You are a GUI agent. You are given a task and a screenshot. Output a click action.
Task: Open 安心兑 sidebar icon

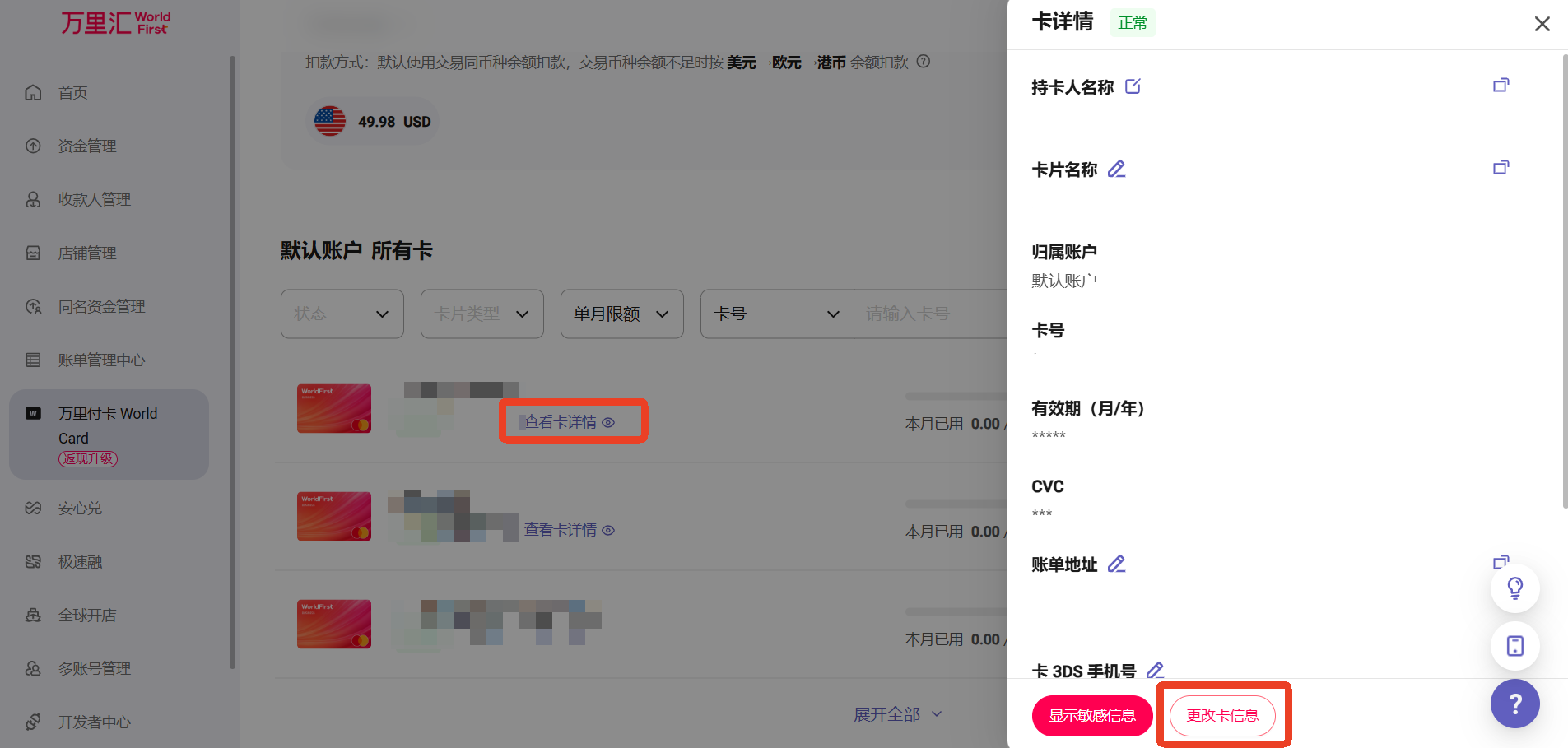point(33,508)
